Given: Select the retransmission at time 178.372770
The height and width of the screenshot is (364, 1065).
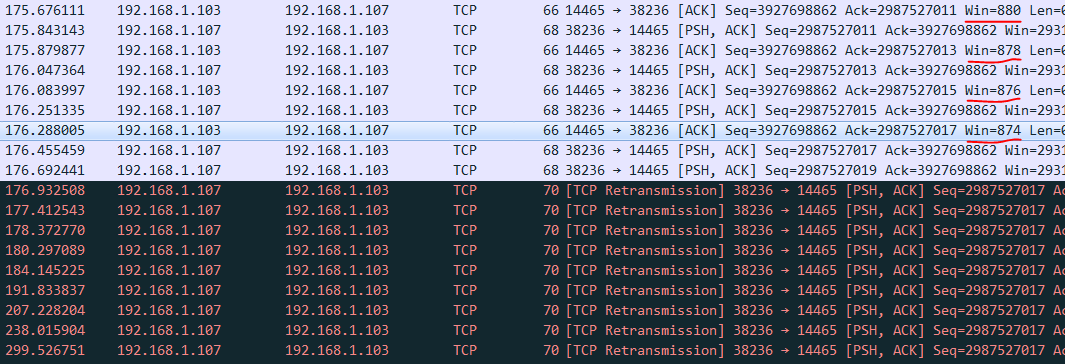Looking at the screenshot, I should [x=532, y=230].
